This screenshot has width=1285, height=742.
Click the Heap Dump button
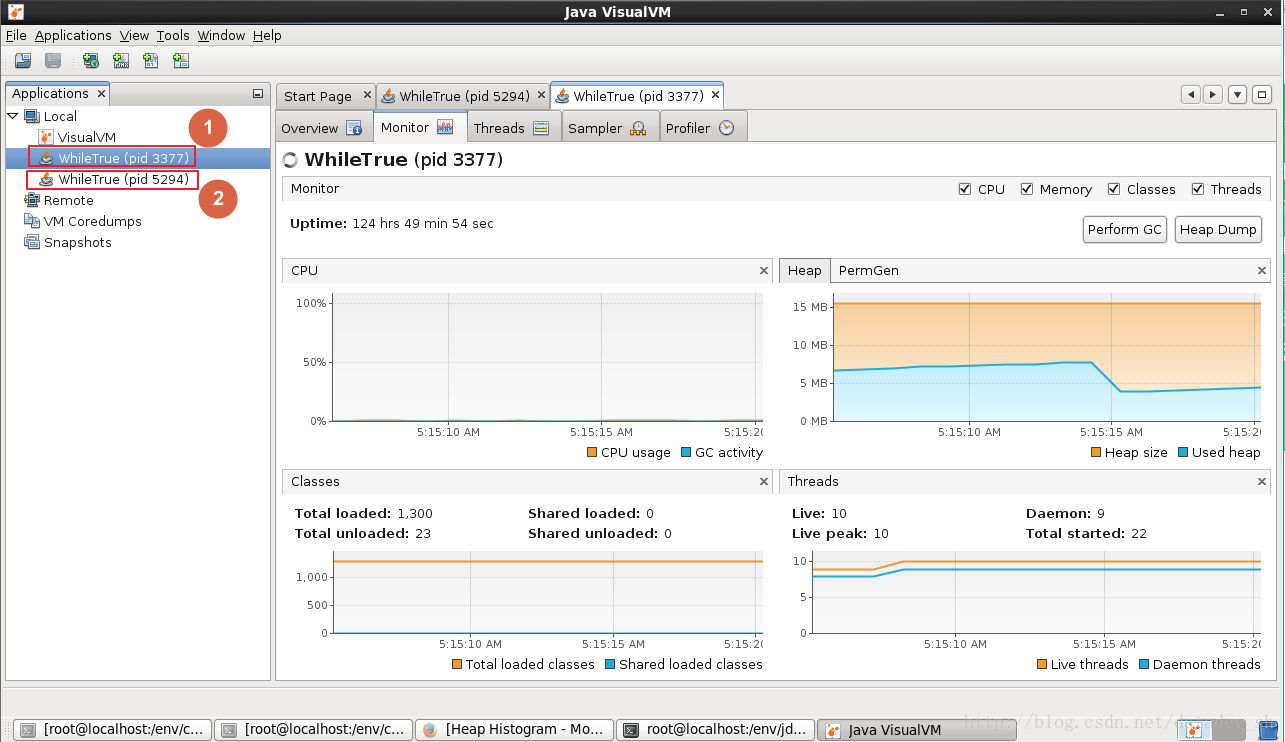coord(1218,229)
